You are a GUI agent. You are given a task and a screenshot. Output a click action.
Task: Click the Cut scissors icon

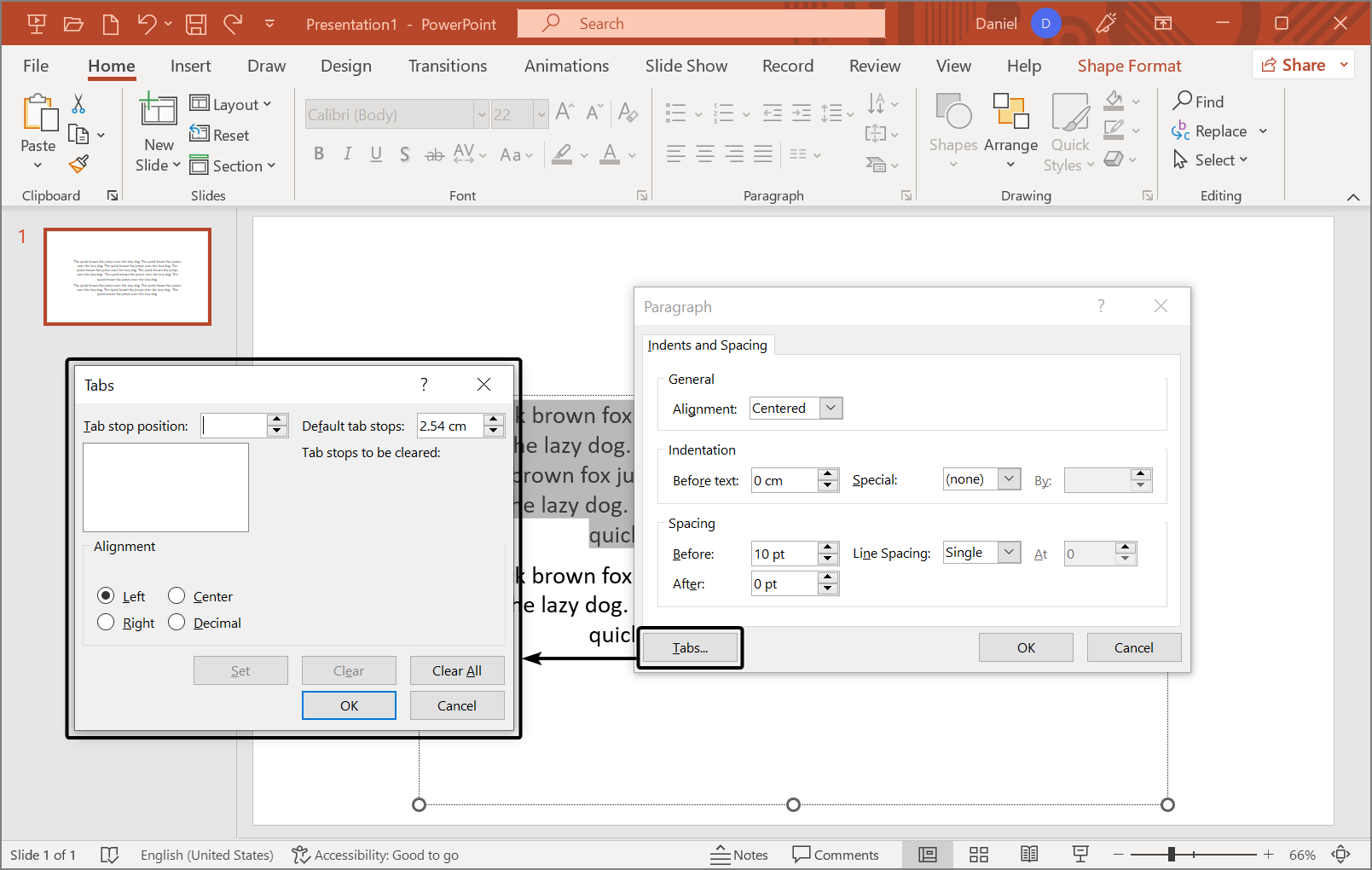click(78, 104)
